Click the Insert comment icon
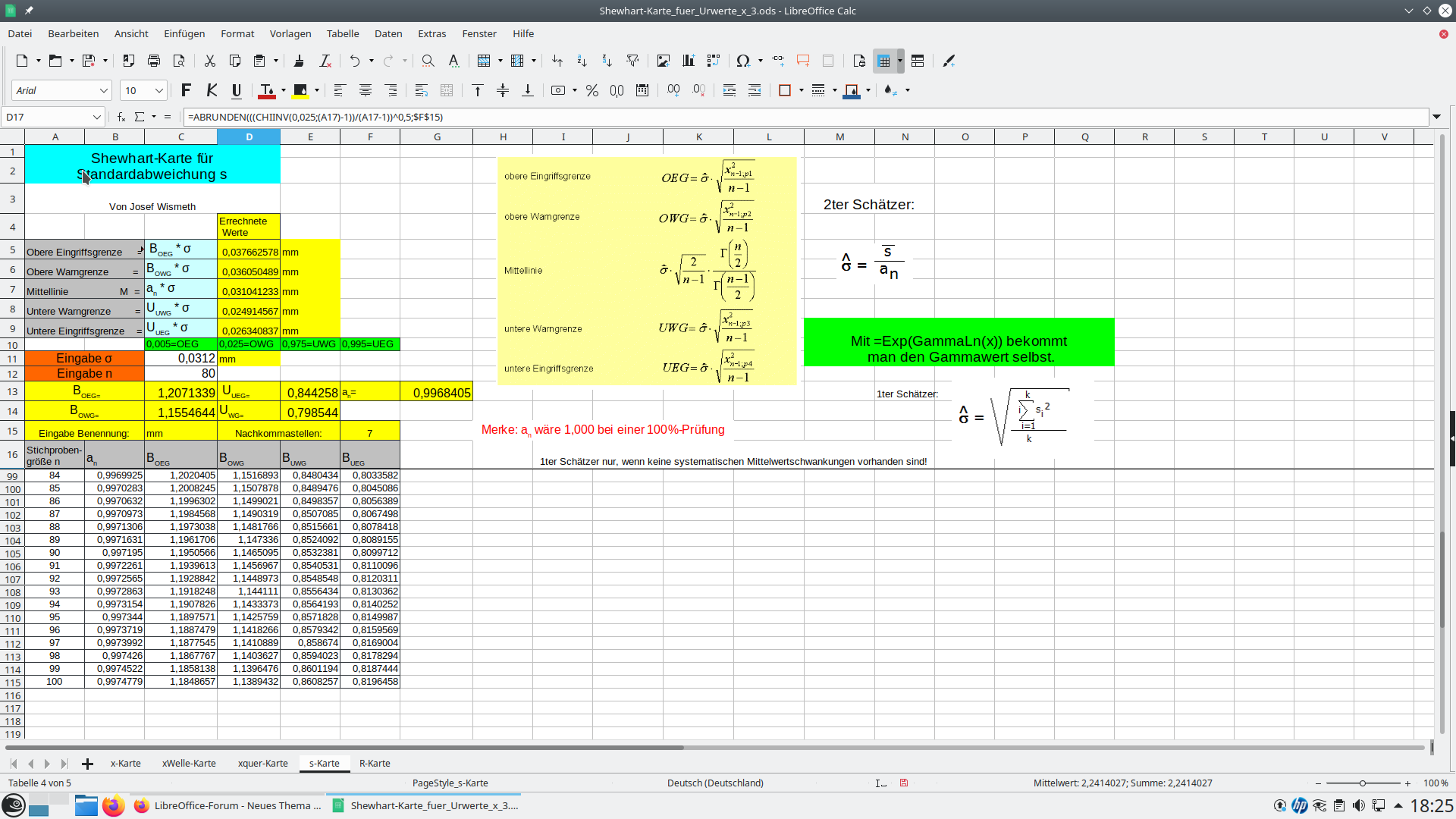 (803, 61)
